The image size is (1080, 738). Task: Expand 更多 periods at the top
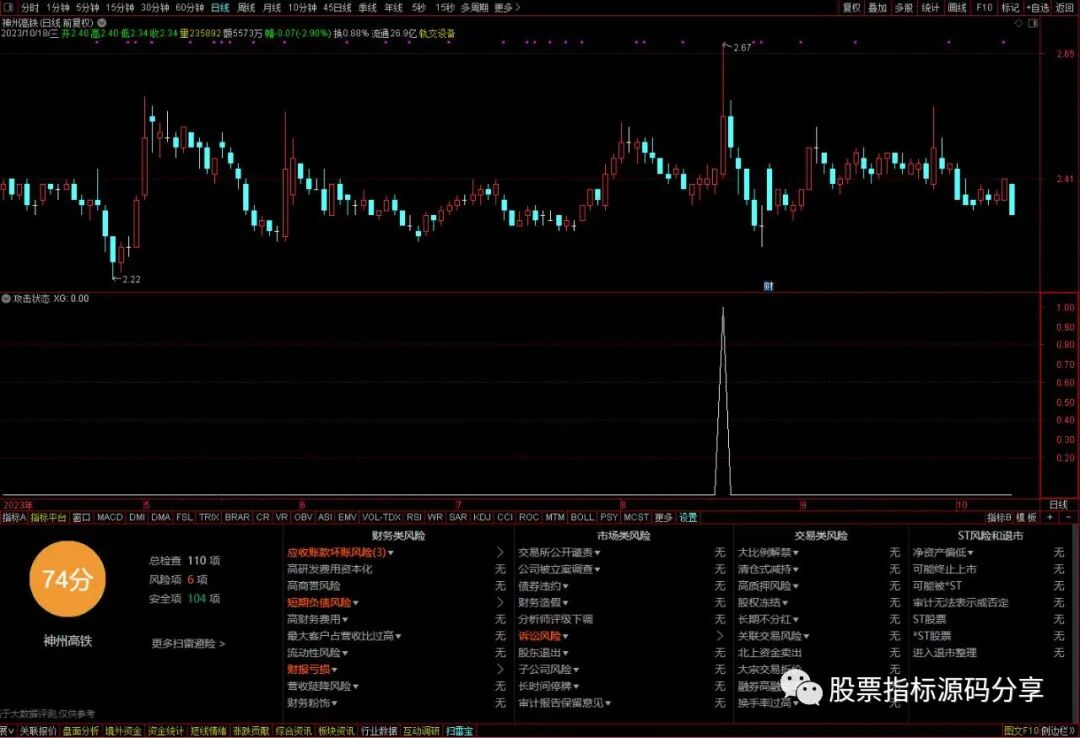pos(507,8)
